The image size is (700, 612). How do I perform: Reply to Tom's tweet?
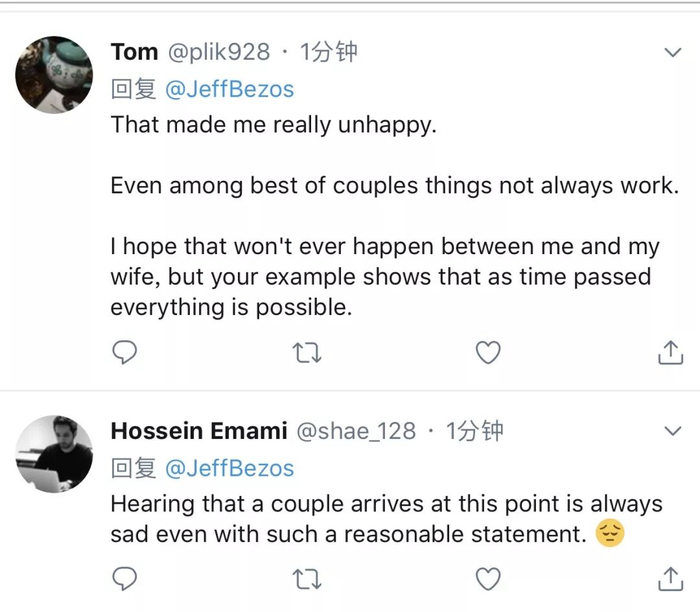(x=124, y=352)
